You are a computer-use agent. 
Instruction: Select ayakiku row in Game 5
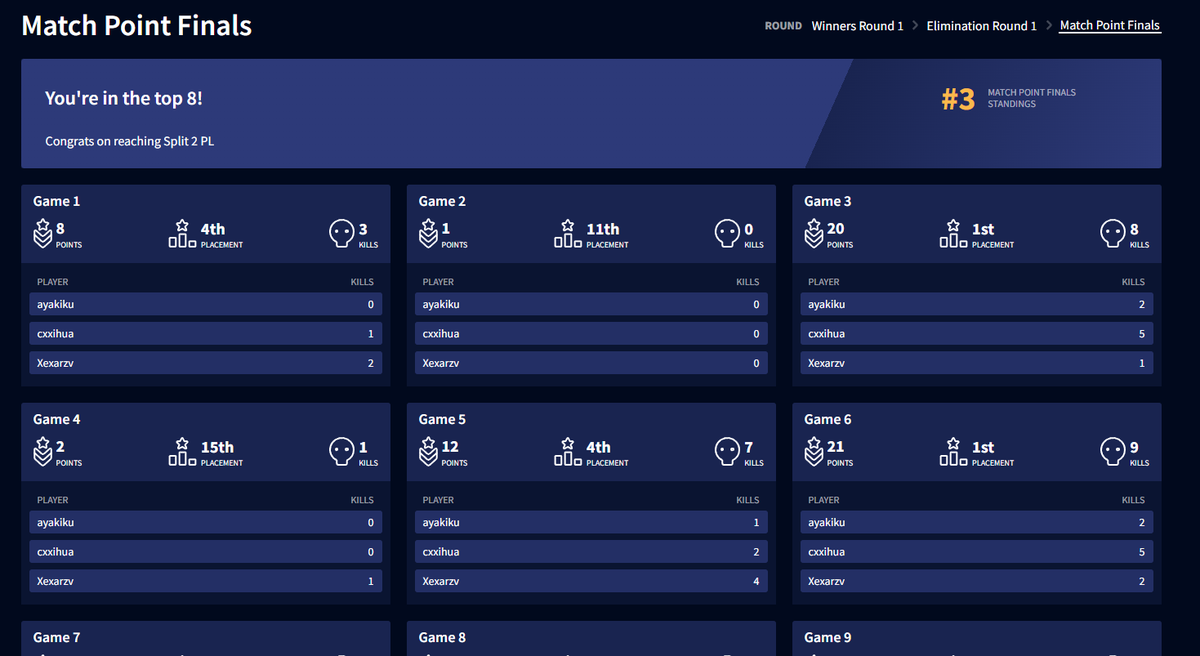pos(591,522)
